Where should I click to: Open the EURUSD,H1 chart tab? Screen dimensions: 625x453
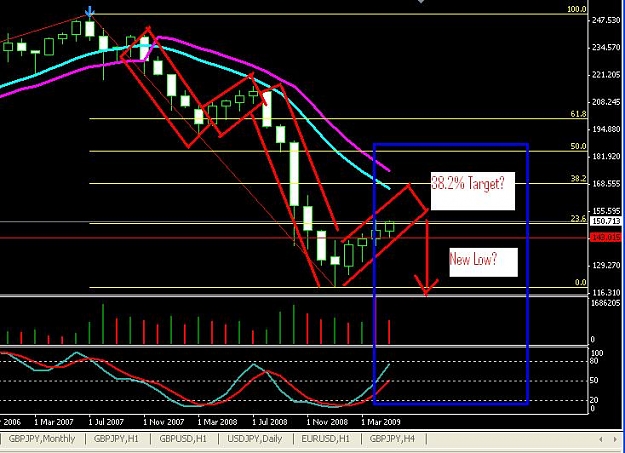point(325,439)
